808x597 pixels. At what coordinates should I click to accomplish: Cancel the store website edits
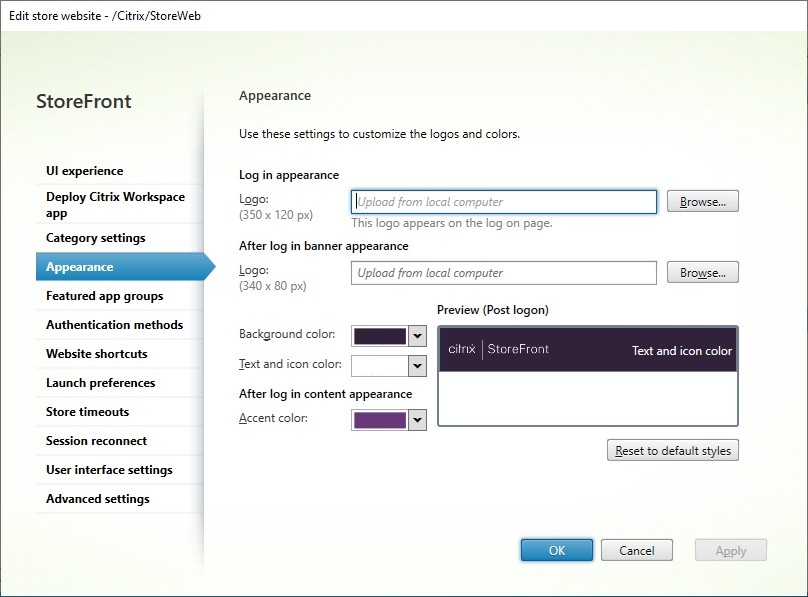tap(637, 549)
